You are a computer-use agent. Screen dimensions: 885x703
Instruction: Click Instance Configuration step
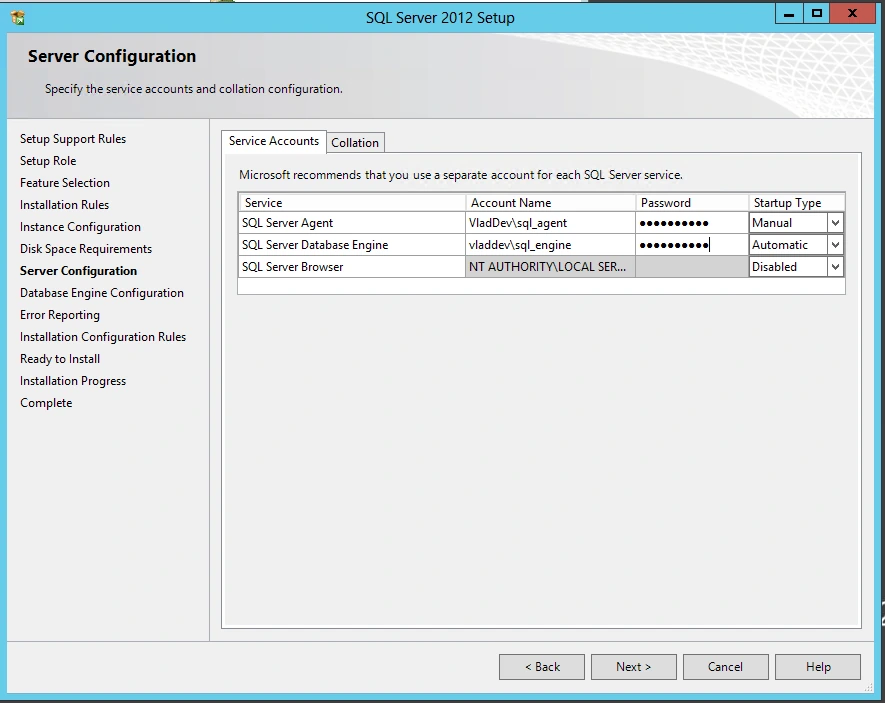pos(80,227)
